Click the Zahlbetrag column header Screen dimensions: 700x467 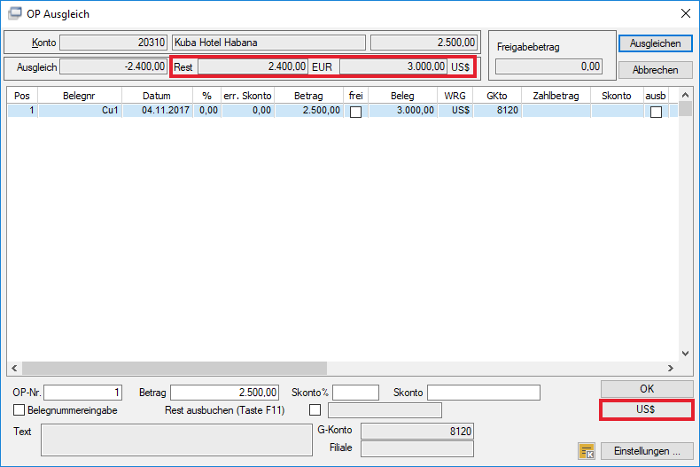pyautogui.click(x=556, y=96)
